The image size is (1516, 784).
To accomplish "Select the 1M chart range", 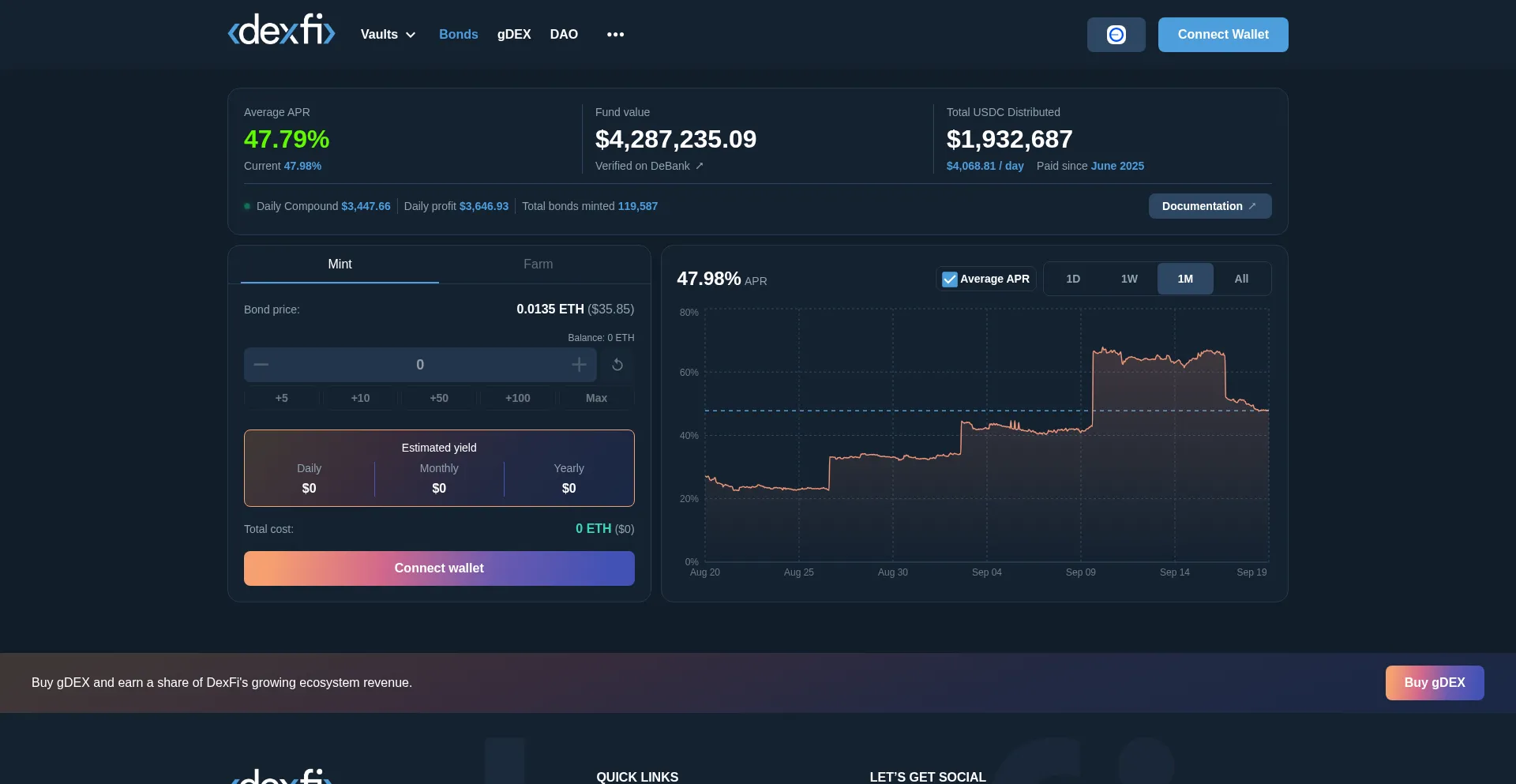I will point(1185,279).
